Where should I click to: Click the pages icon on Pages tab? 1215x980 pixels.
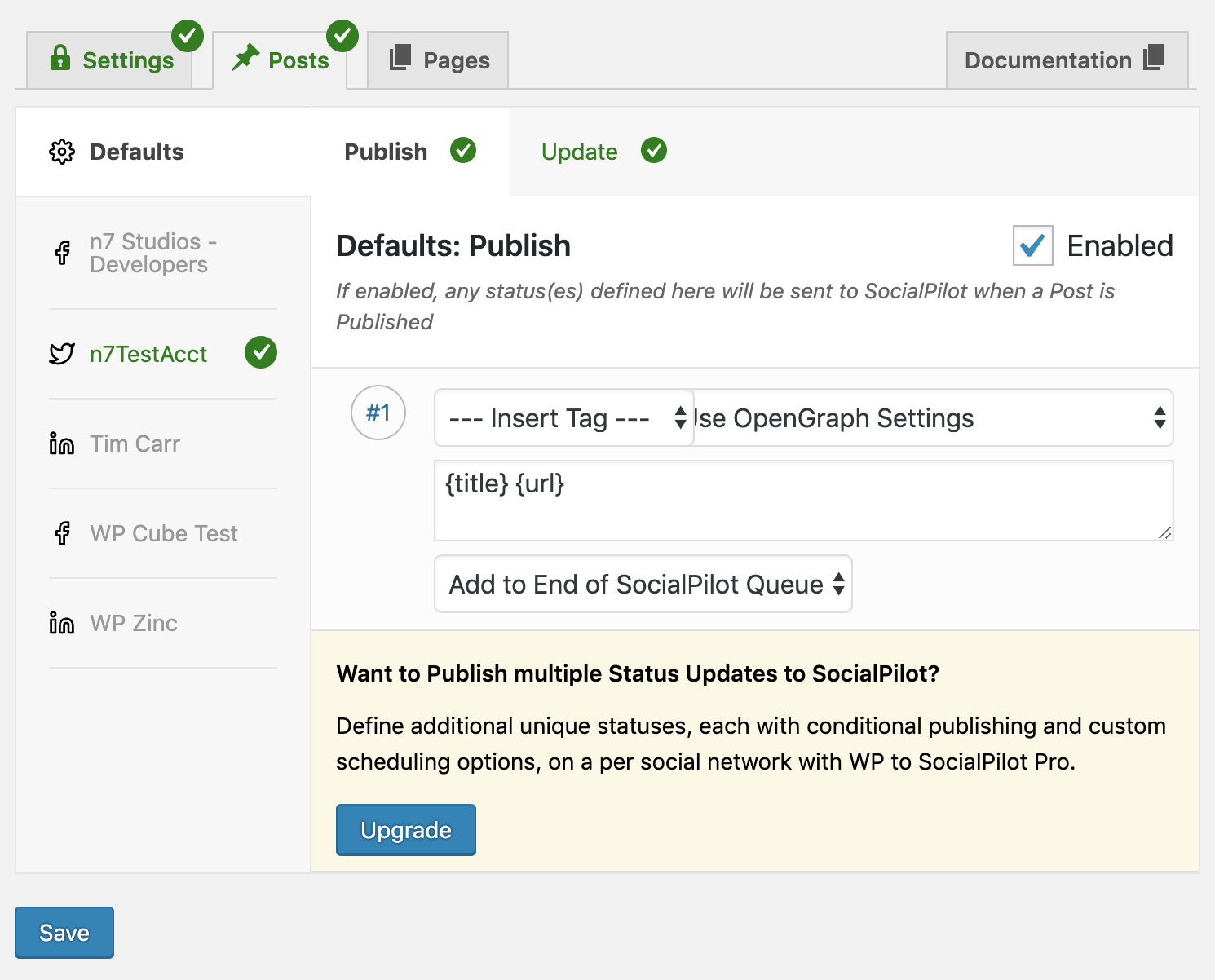pos(400,58)
